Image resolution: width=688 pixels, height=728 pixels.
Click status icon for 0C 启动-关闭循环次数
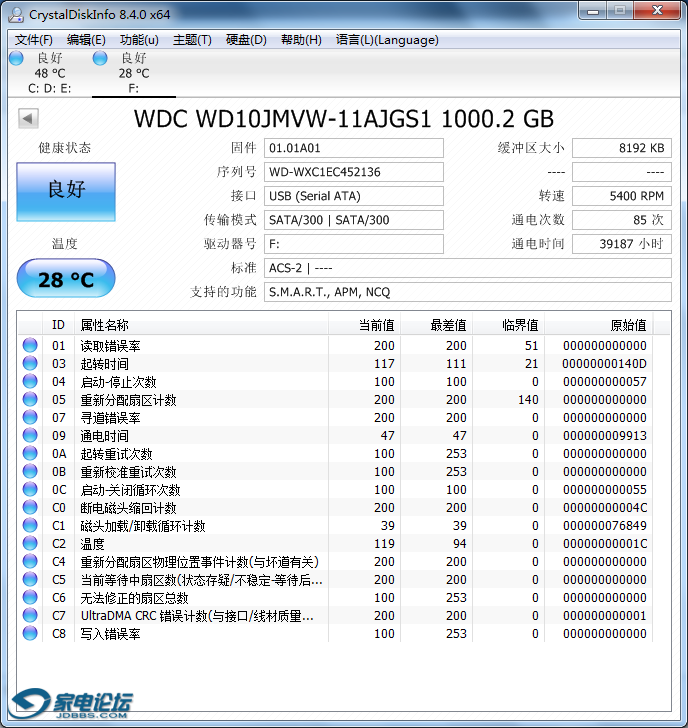(30, 489)
